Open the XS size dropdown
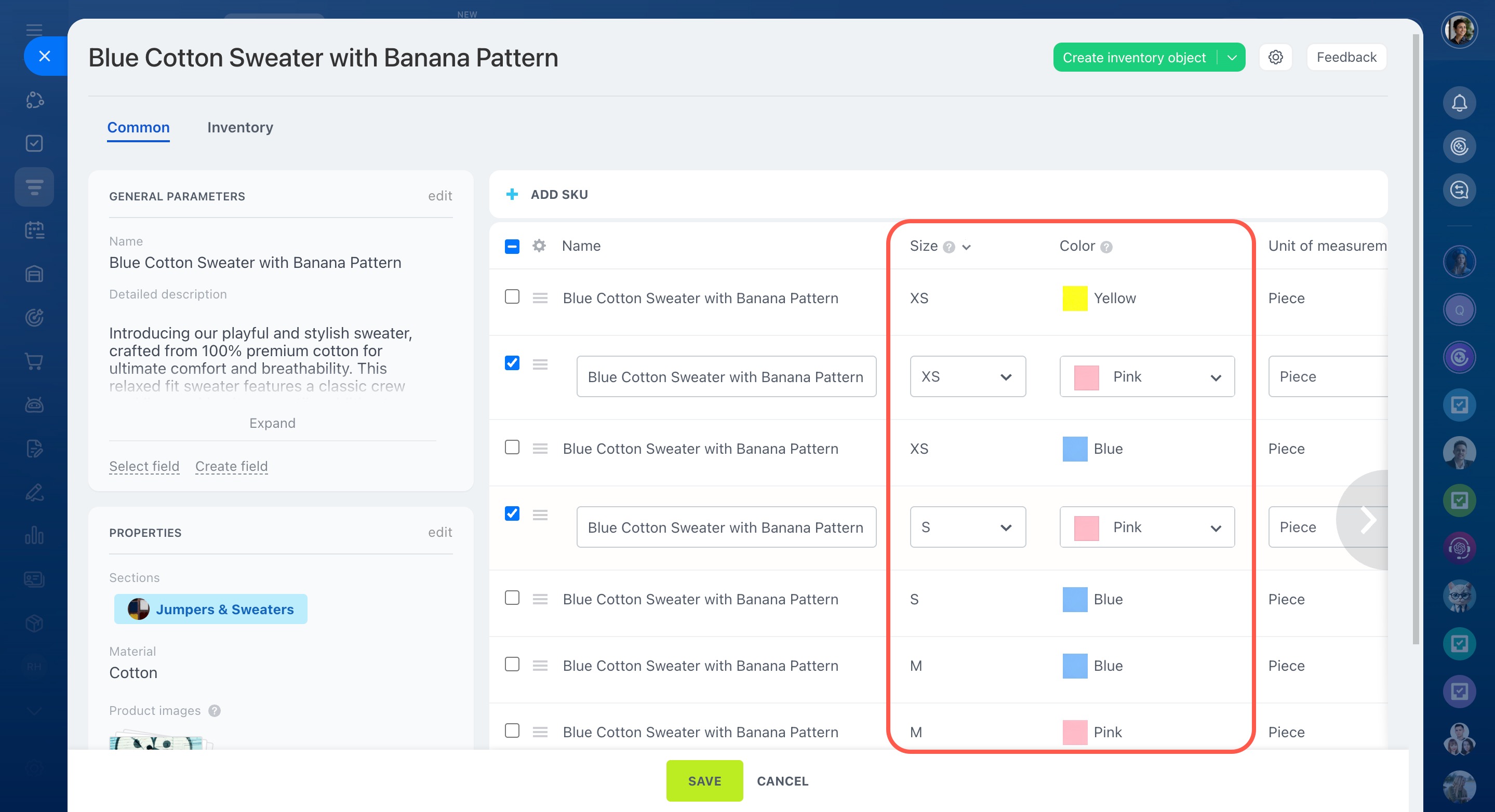The height and width of the screenshot is (812, 1495). [x=967, y=376]
